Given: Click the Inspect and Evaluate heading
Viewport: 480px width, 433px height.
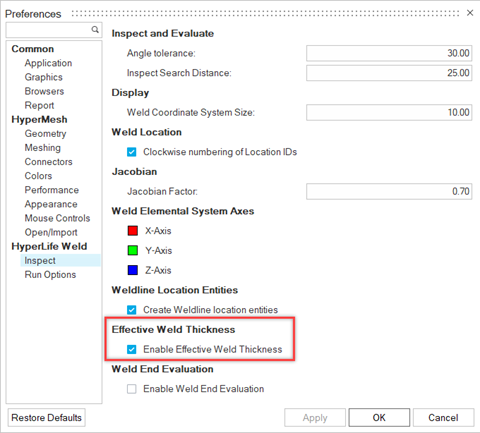Looking at the screenshot, I should [x=163, y=33].
